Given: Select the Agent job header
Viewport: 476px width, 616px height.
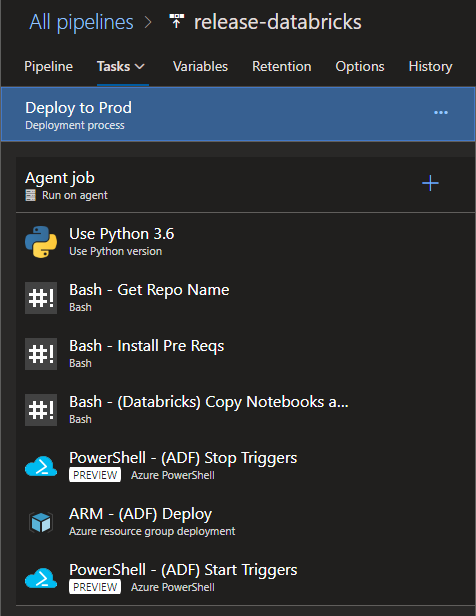Looking at the screenshot, I should pos(245,185).
